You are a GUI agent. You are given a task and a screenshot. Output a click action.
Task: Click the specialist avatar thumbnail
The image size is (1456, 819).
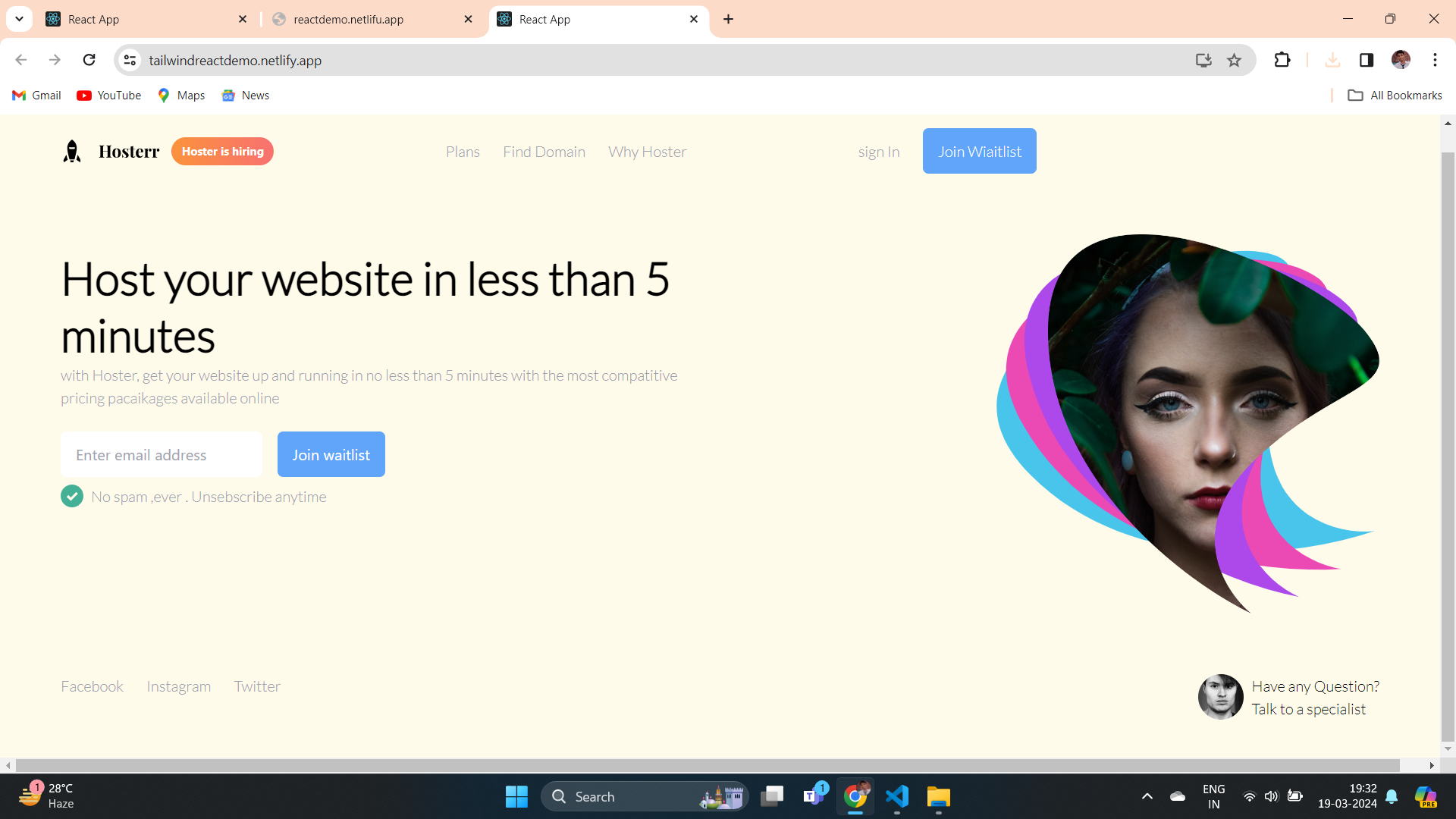(x=1220, y=697)
